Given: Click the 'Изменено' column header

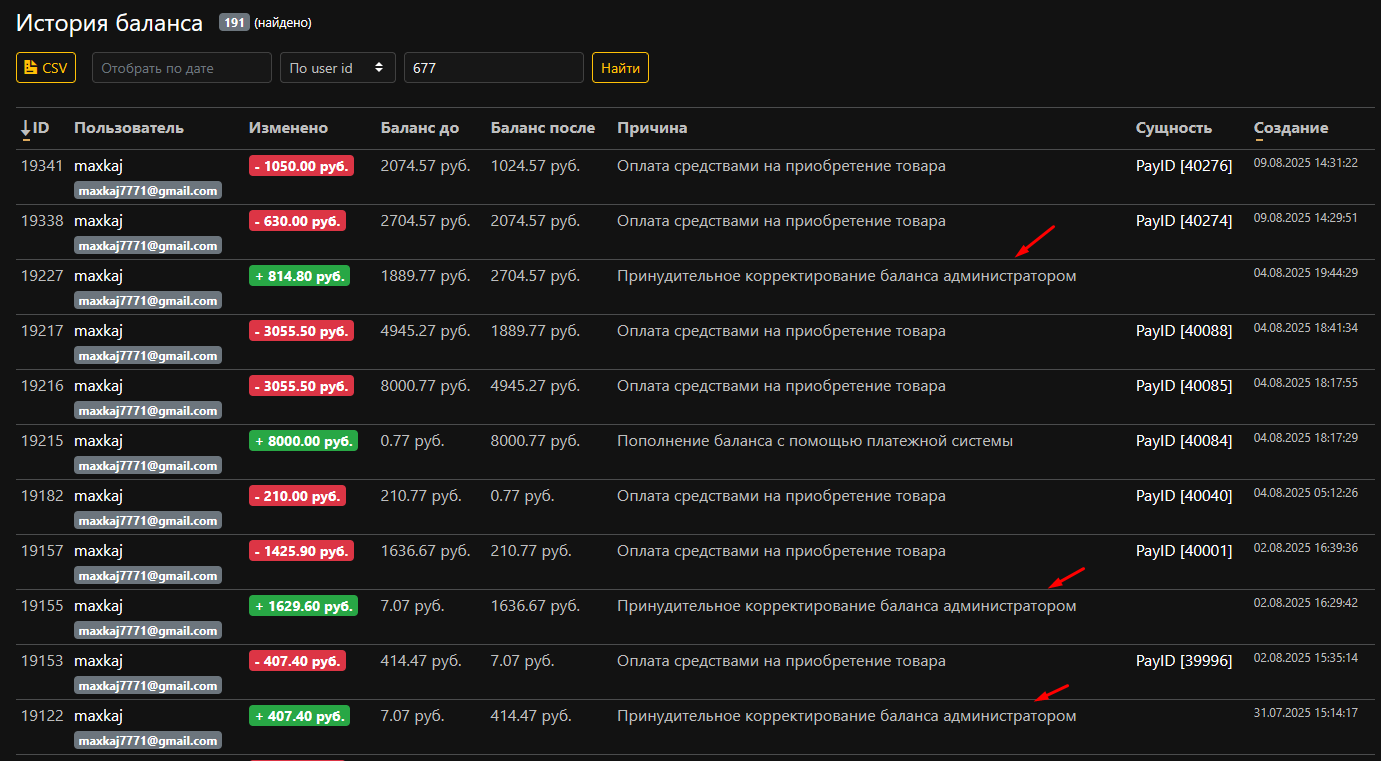Looking at the screenshot, I should pos(288,128).
